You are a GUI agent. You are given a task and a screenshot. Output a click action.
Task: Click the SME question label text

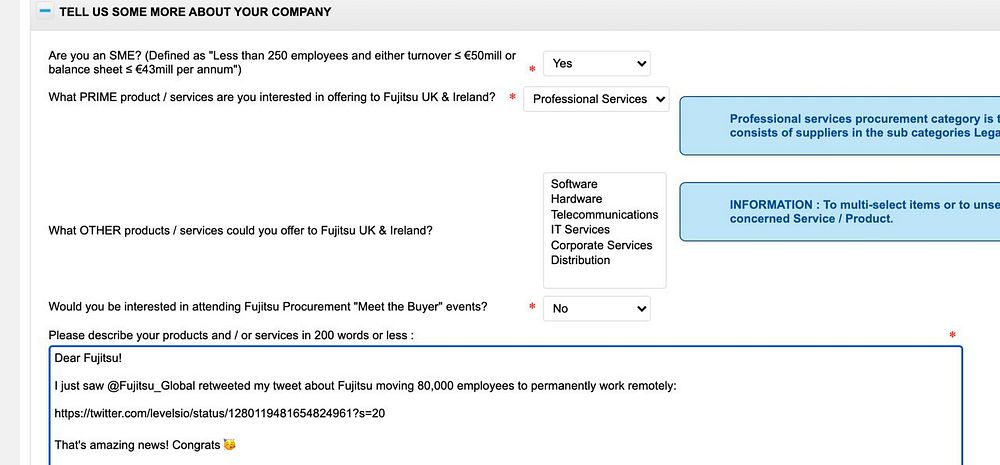point(282,62)
